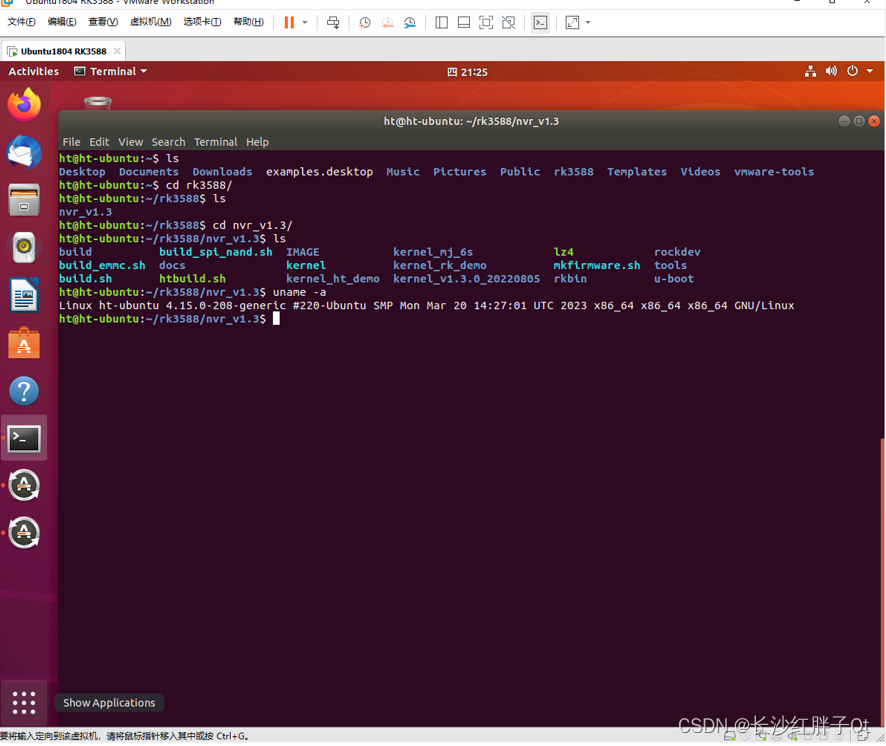The height and width of the screenshot is (746, 886).
Task: Open the VMware 帮助(H) menu
Action: tap(249, 22)
